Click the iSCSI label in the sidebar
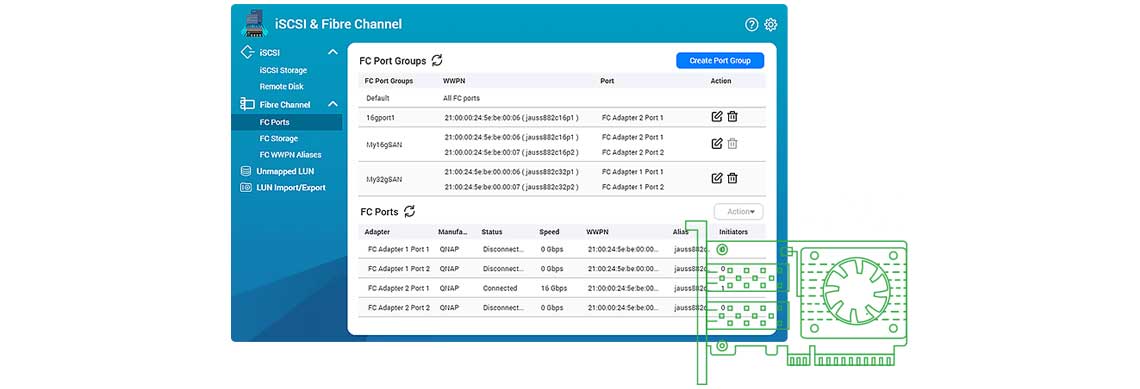 click(270, 52)
